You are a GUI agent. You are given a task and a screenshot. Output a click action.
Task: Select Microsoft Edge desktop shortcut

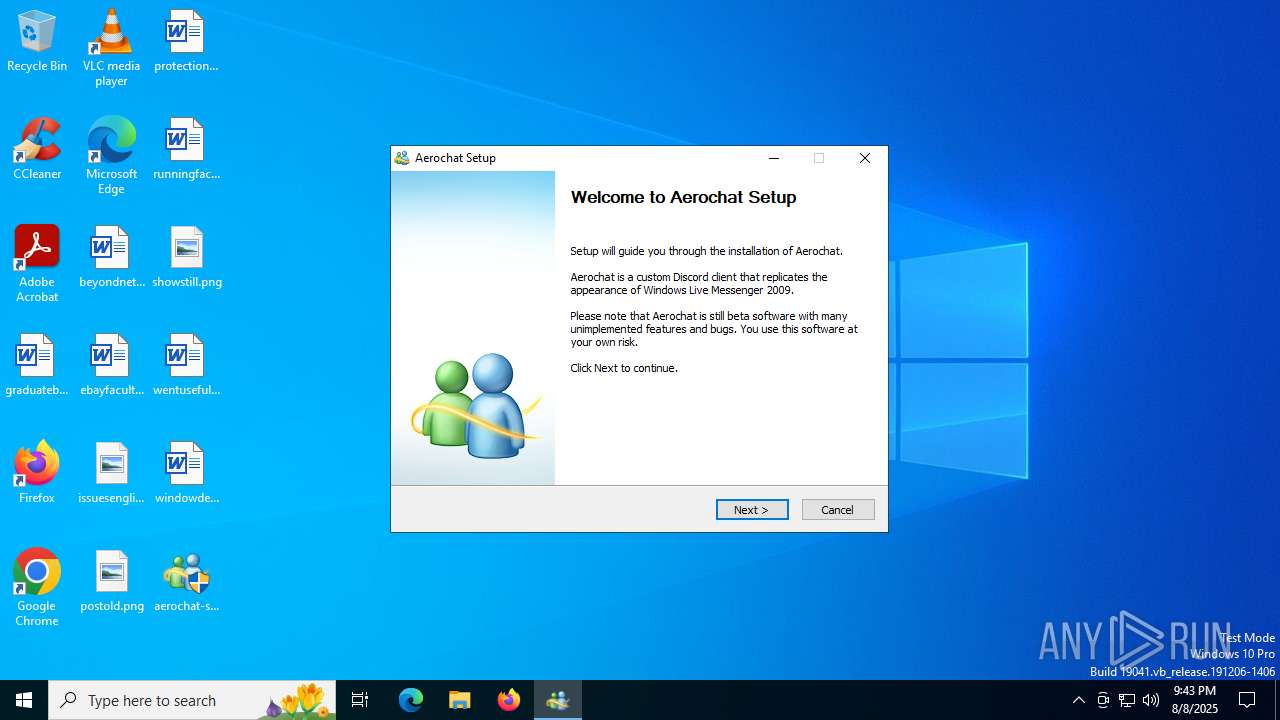[x=111, y=156]
